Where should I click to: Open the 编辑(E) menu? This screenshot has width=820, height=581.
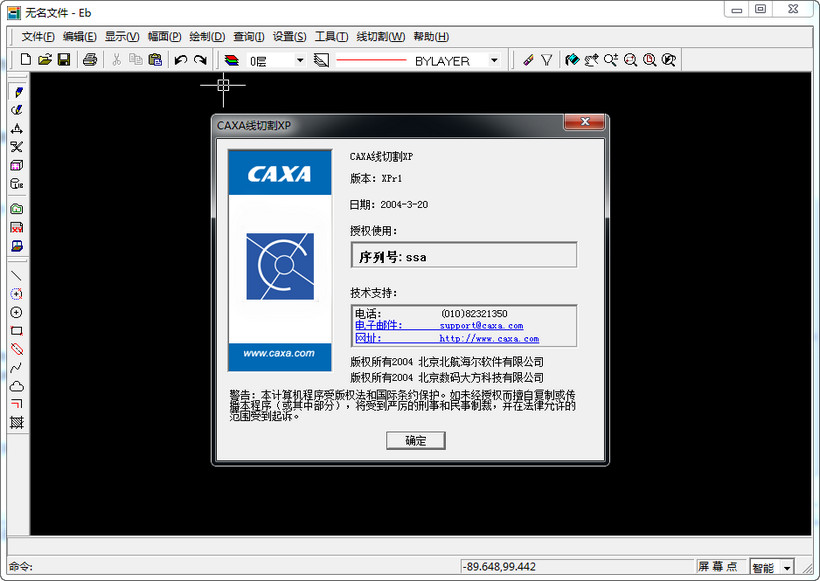point(79,37)
